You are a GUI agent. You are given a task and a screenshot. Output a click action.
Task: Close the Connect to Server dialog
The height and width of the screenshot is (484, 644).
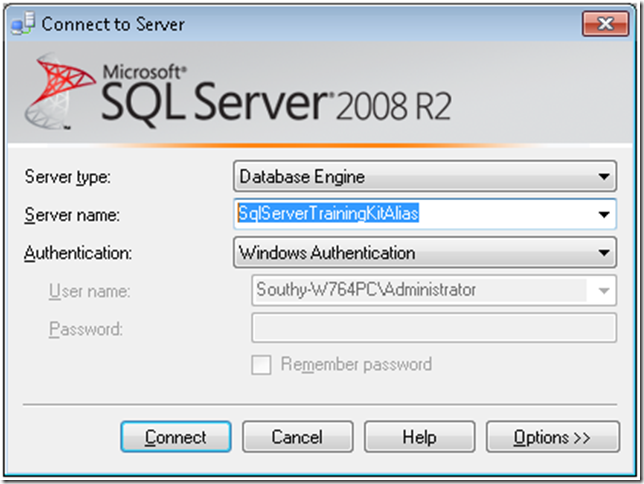point(605,23)
